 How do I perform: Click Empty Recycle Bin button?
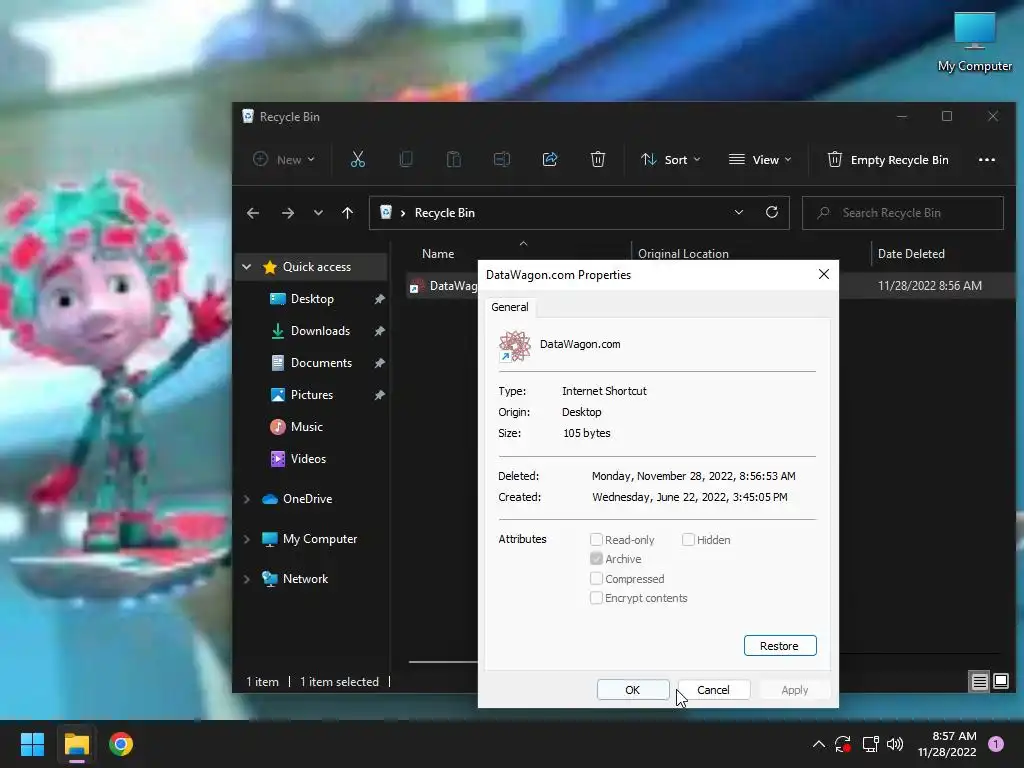click(x=888, y=159)
